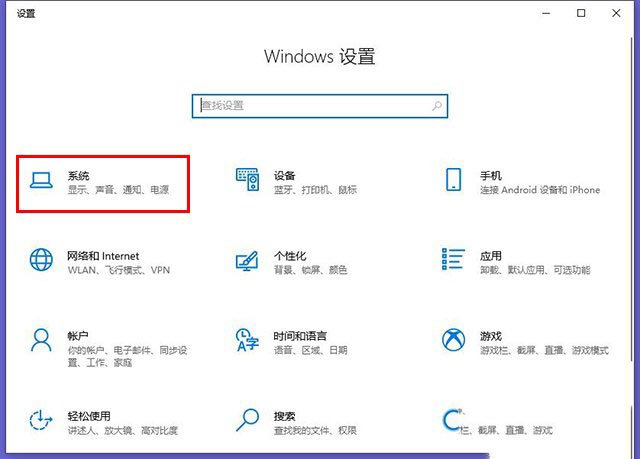This screenshot has height=459, width=640.
Task: Select the 个性化 category title
Action: [290, 256]
